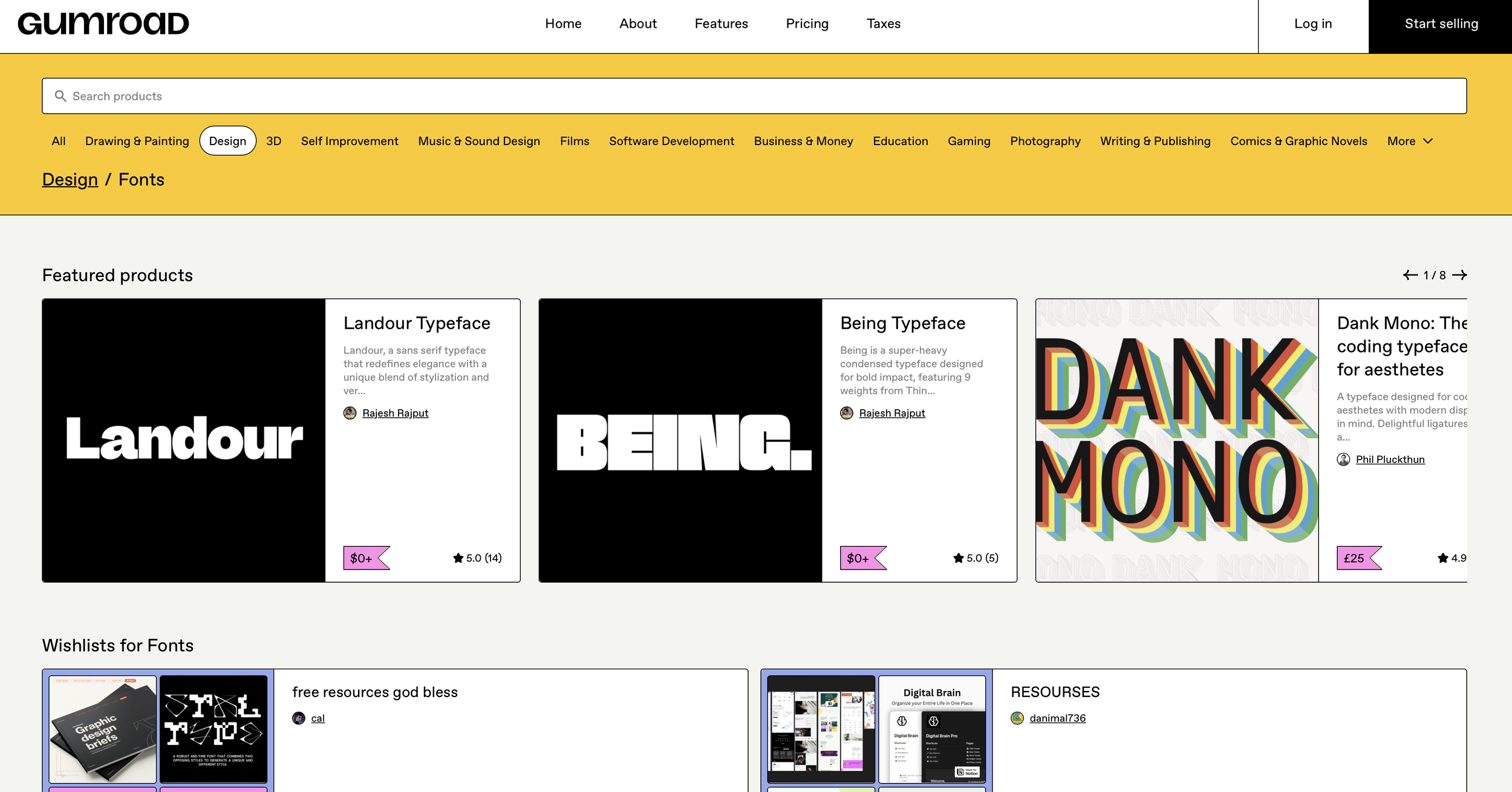Image resolution: width=1512 pixels, height=792 pixels.
Task: Switch to Drawing & Painting category
Action: tap(137, 141)
